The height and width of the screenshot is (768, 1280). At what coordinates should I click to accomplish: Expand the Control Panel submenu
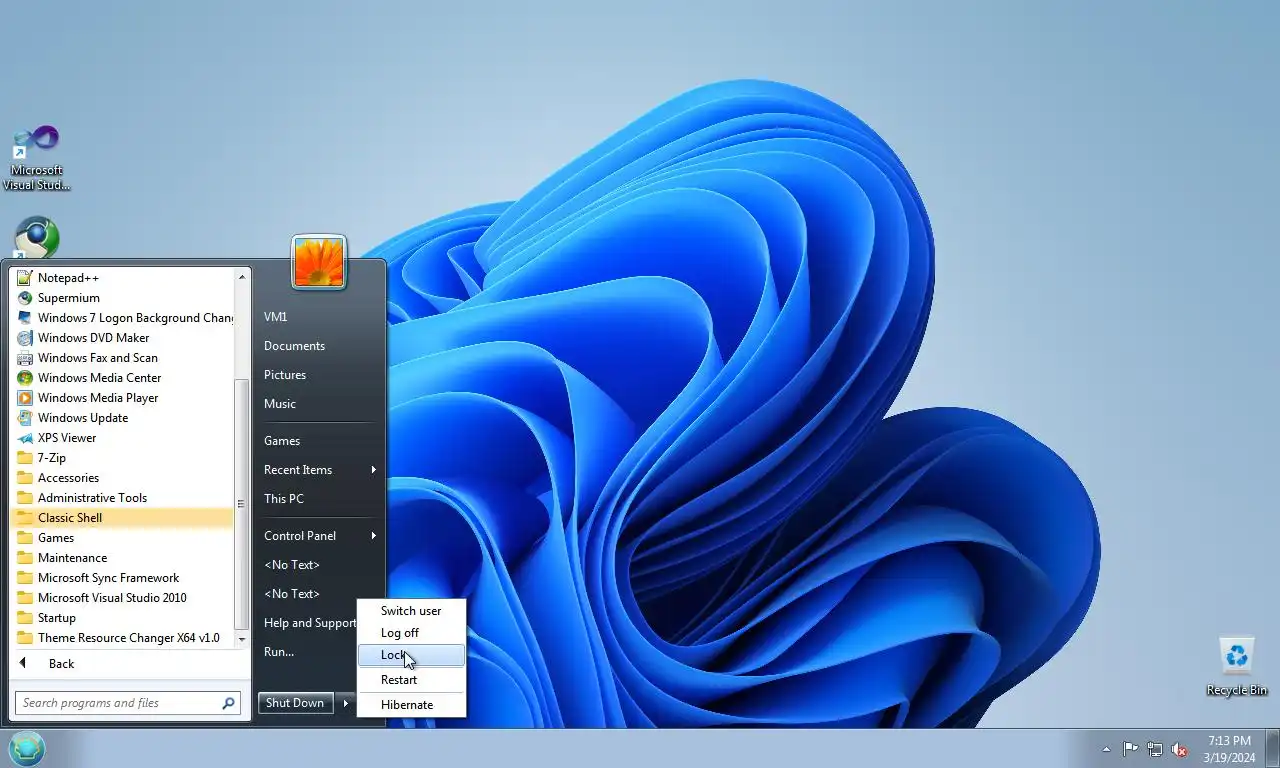pos(318,535)
